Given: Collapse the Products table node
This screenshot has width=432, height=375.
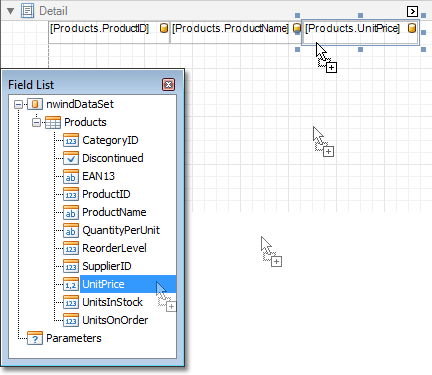Looking at the screenshot, I should pyautogui.click(x=36, y=123).
